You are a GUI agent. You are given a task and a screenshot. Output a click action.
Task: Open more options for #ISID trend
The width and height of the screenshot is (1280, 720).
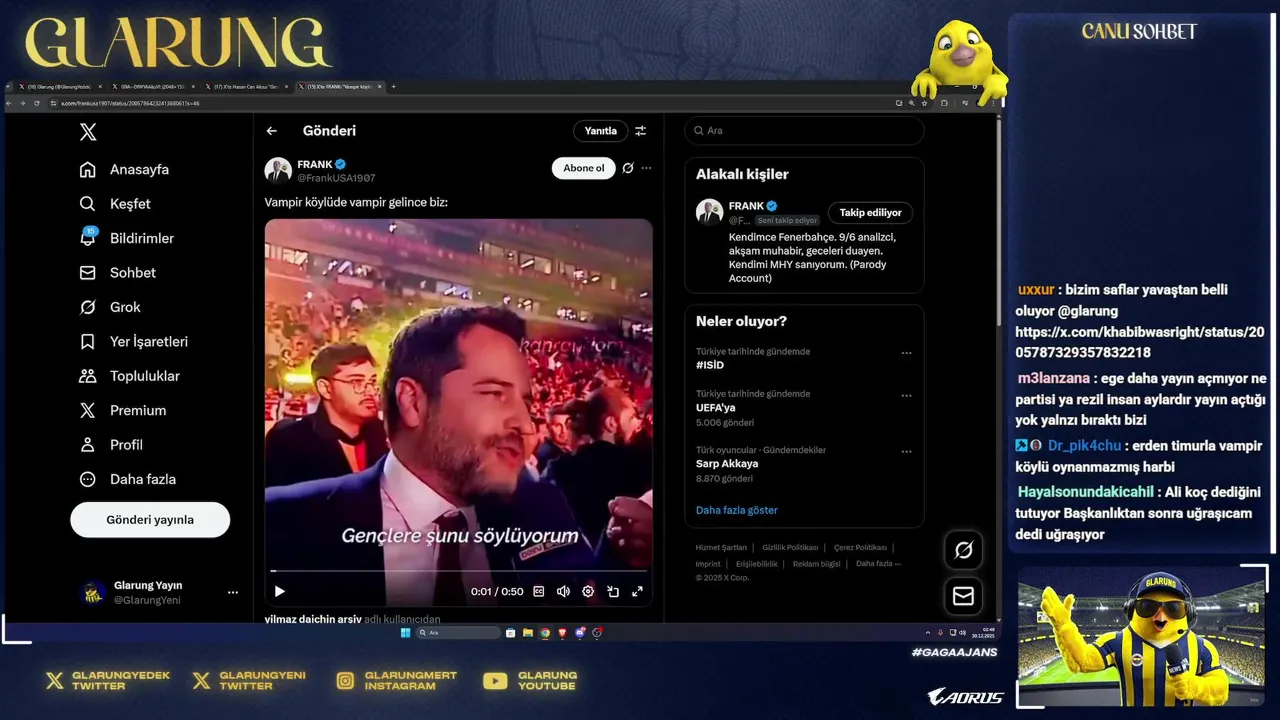(906, 353)
